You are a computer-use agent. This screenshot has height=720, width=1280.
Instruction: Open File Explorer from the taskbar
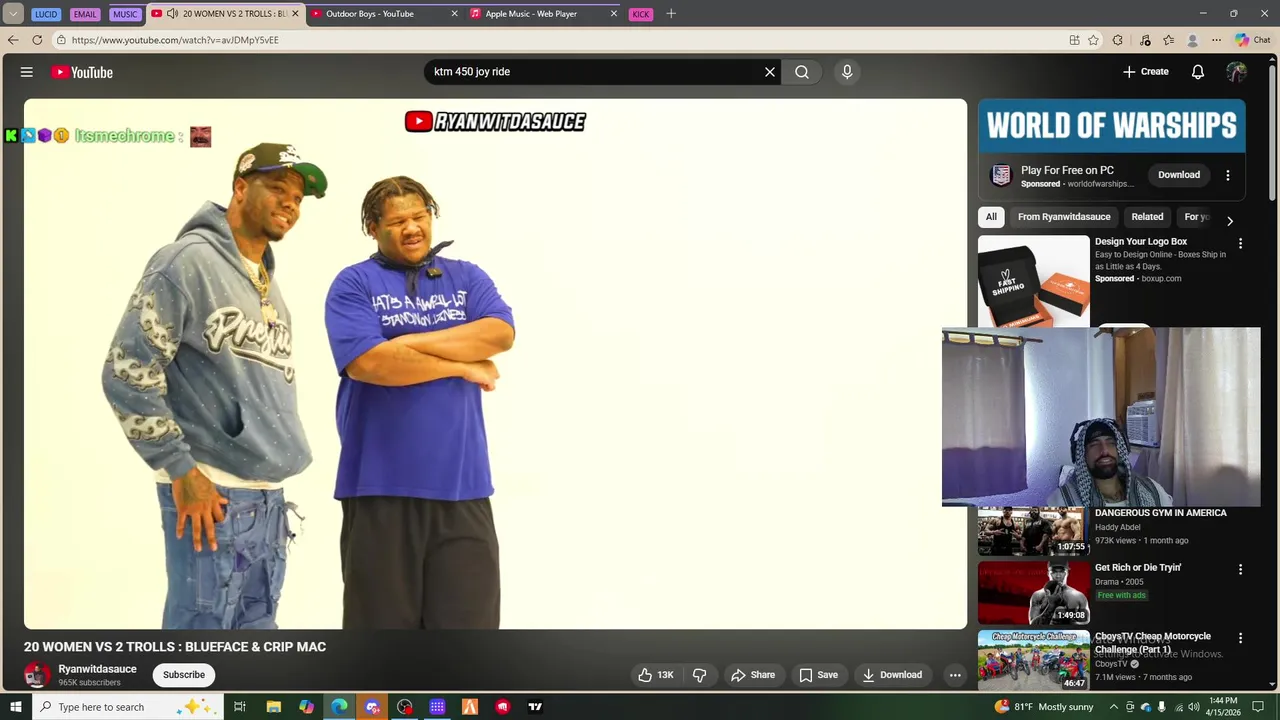(273, 707)
